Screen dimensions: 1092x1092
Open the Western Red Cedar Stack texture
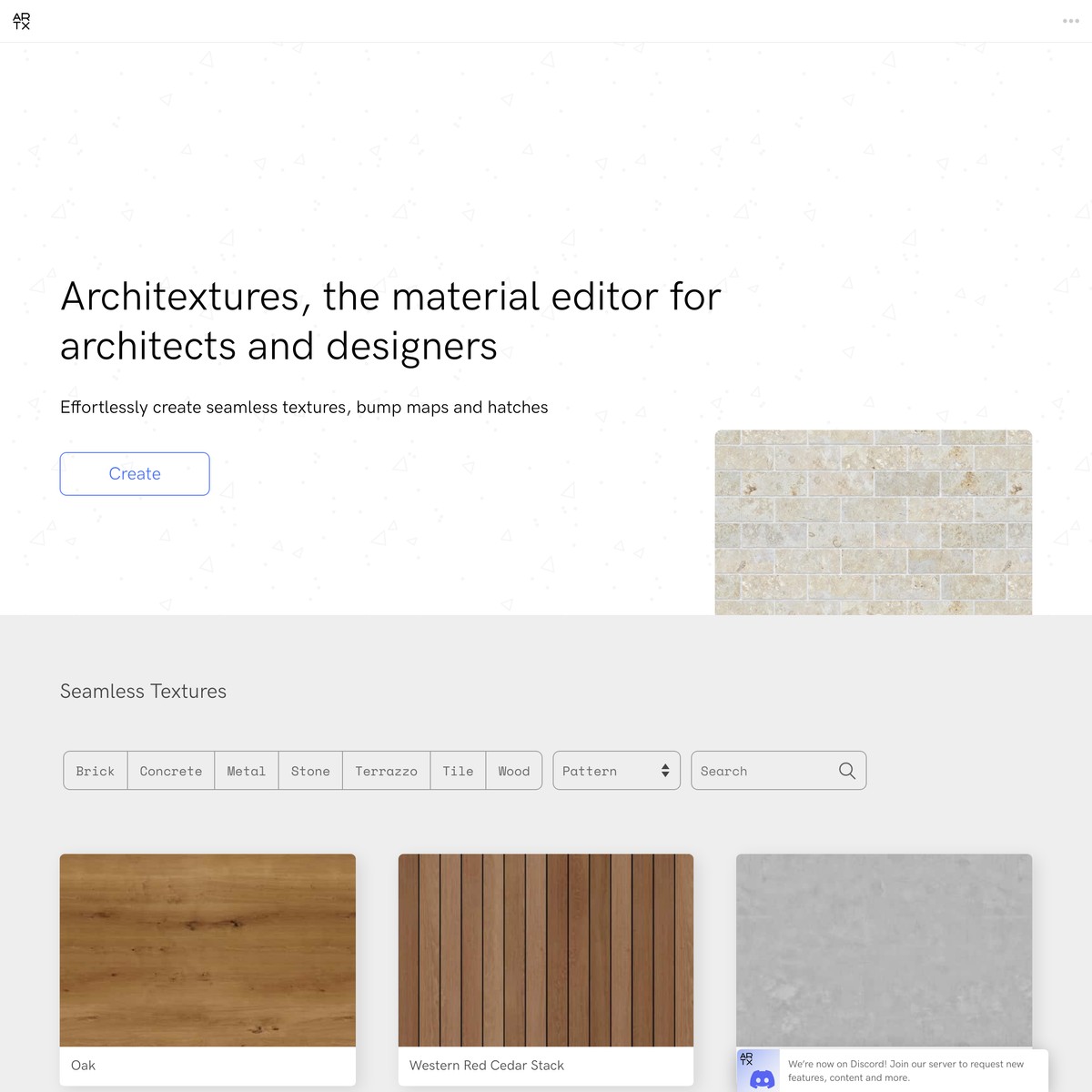pyautogui.click(x=545, y=949)
